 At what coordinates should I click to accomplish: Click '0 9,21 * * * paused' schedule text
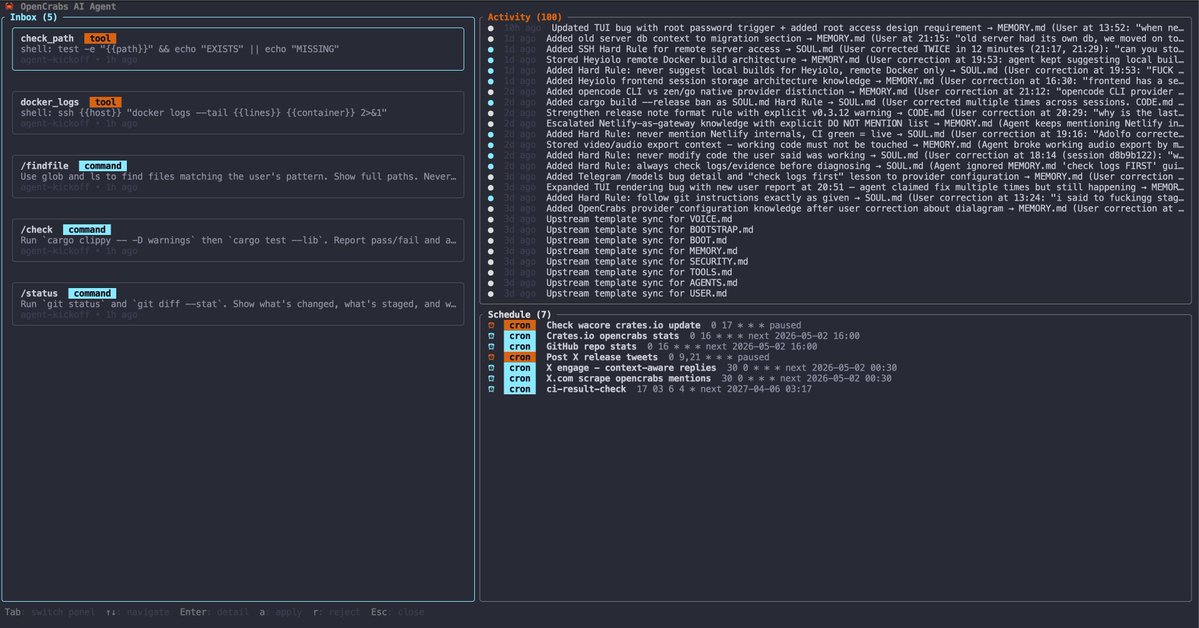[x=719, y=357]
